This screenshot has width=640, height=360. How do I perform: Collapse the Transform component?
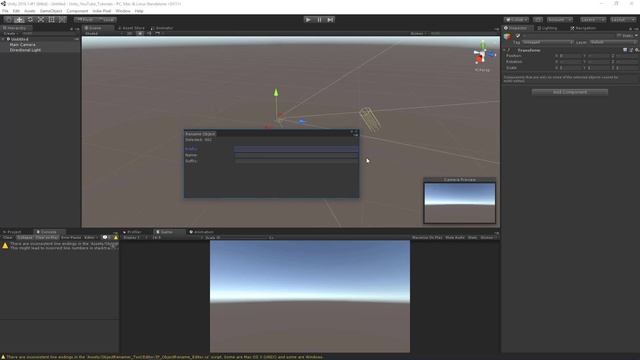click(505, 50)
